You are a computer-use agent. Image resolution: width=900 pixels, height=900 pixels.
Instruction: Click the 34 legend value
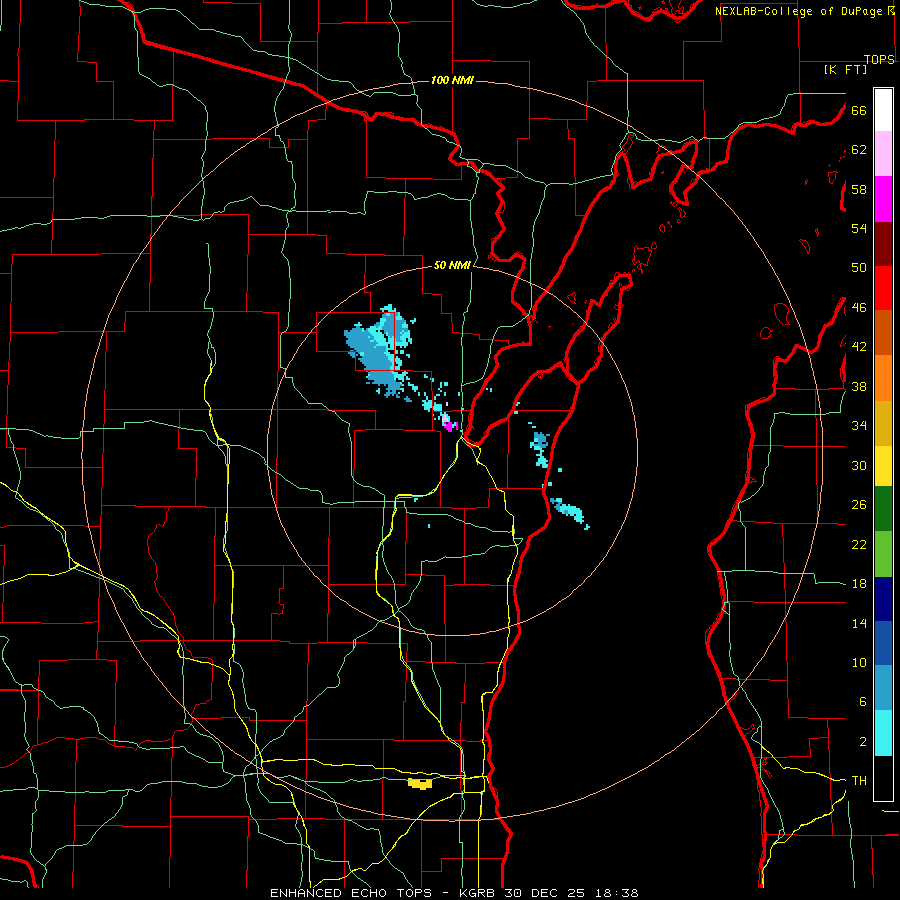click(x=859, y=426)
